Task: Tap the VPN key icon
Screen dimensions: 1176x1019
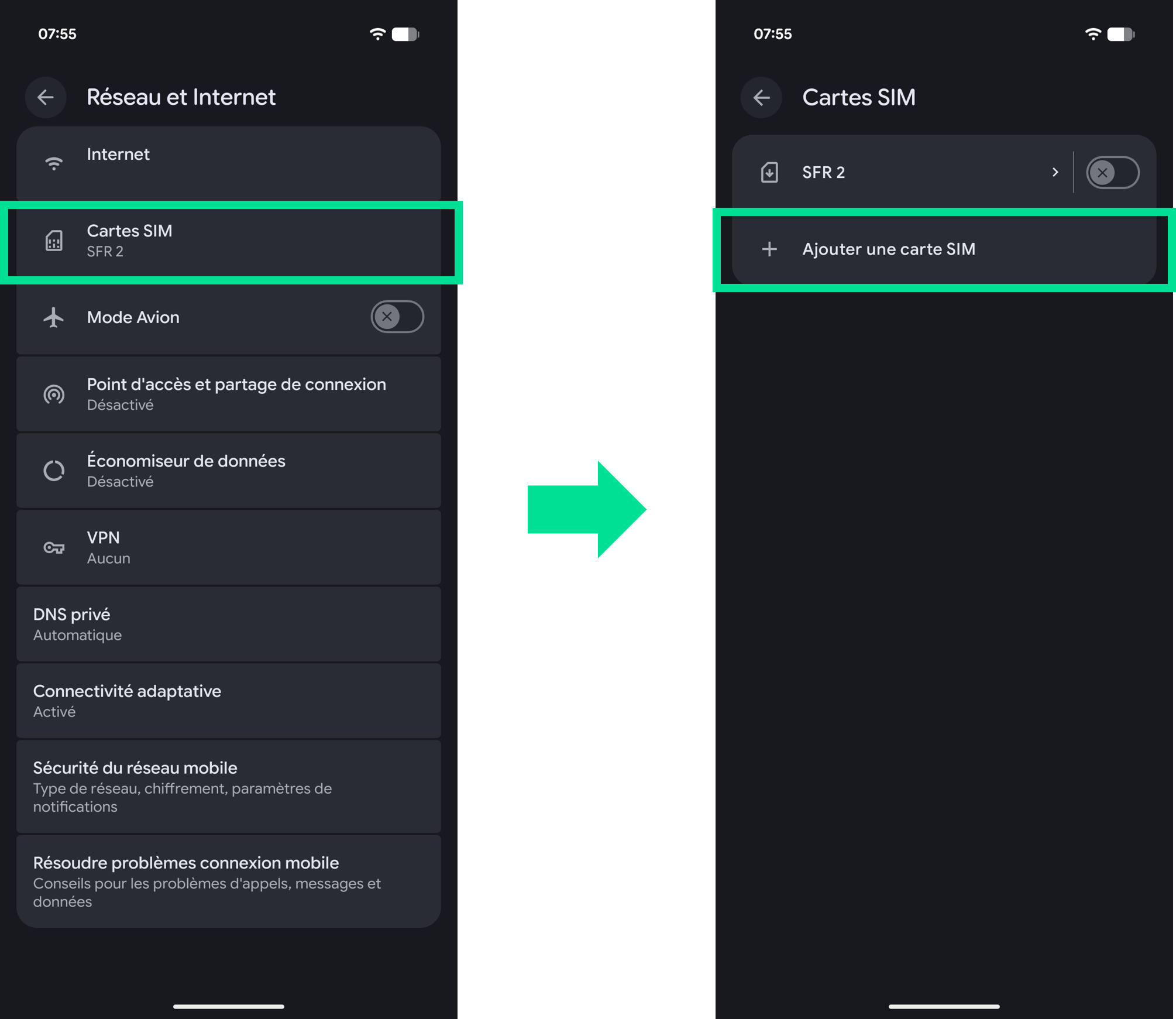Action: click(54, 548)
